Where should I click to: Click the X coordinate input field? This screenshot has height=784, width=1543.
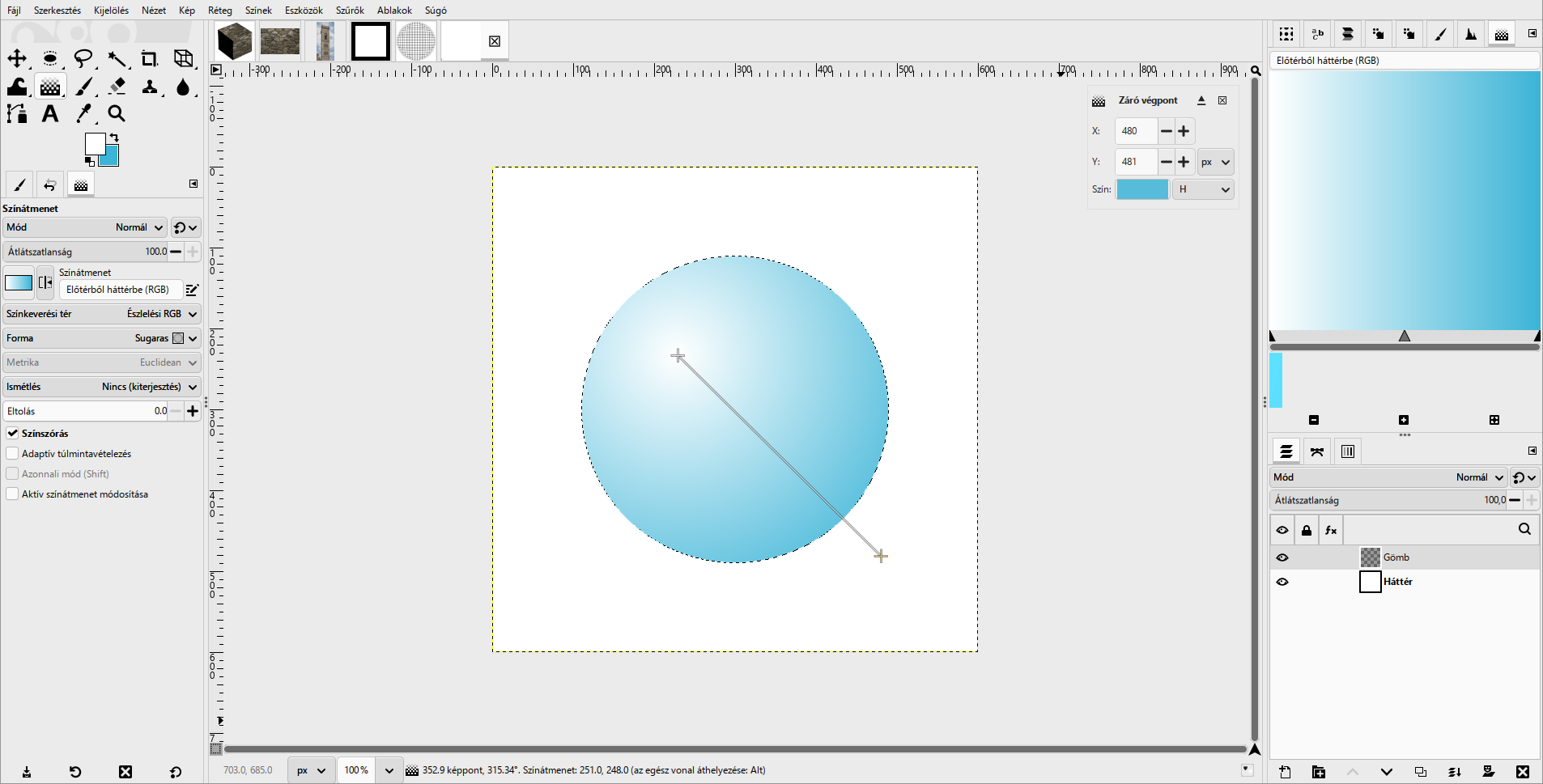[1136, 131]
